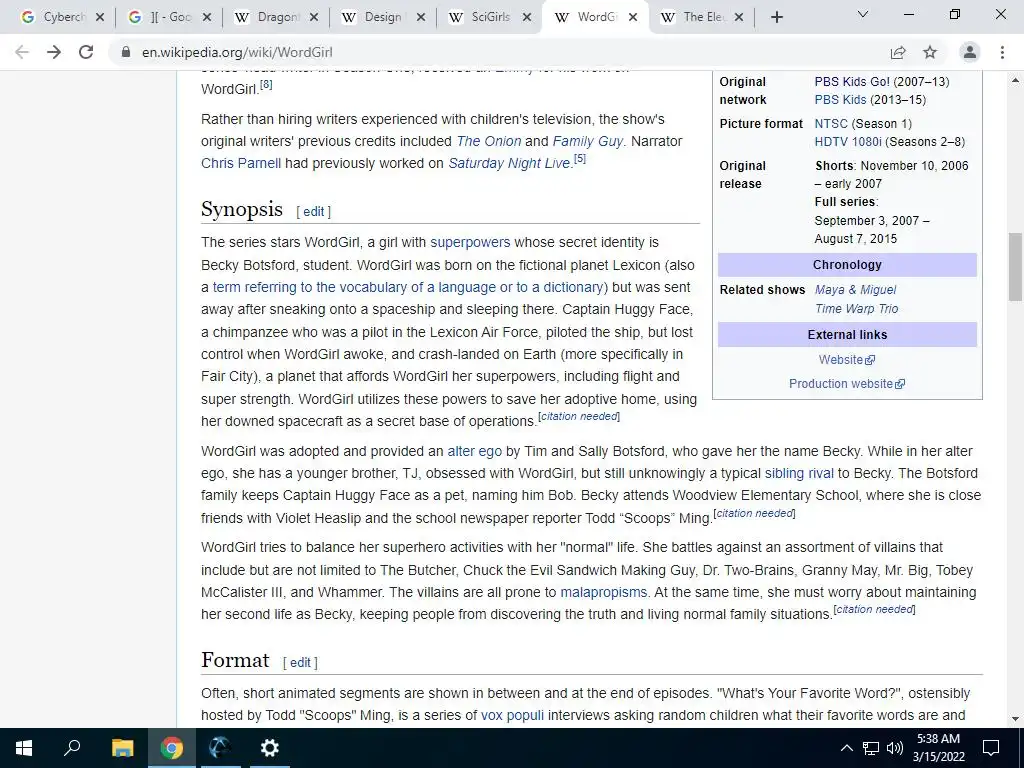Viewport: 1024px width, 768px height.
Task: Close the SciGirls tab
Action: click(527, 18)
